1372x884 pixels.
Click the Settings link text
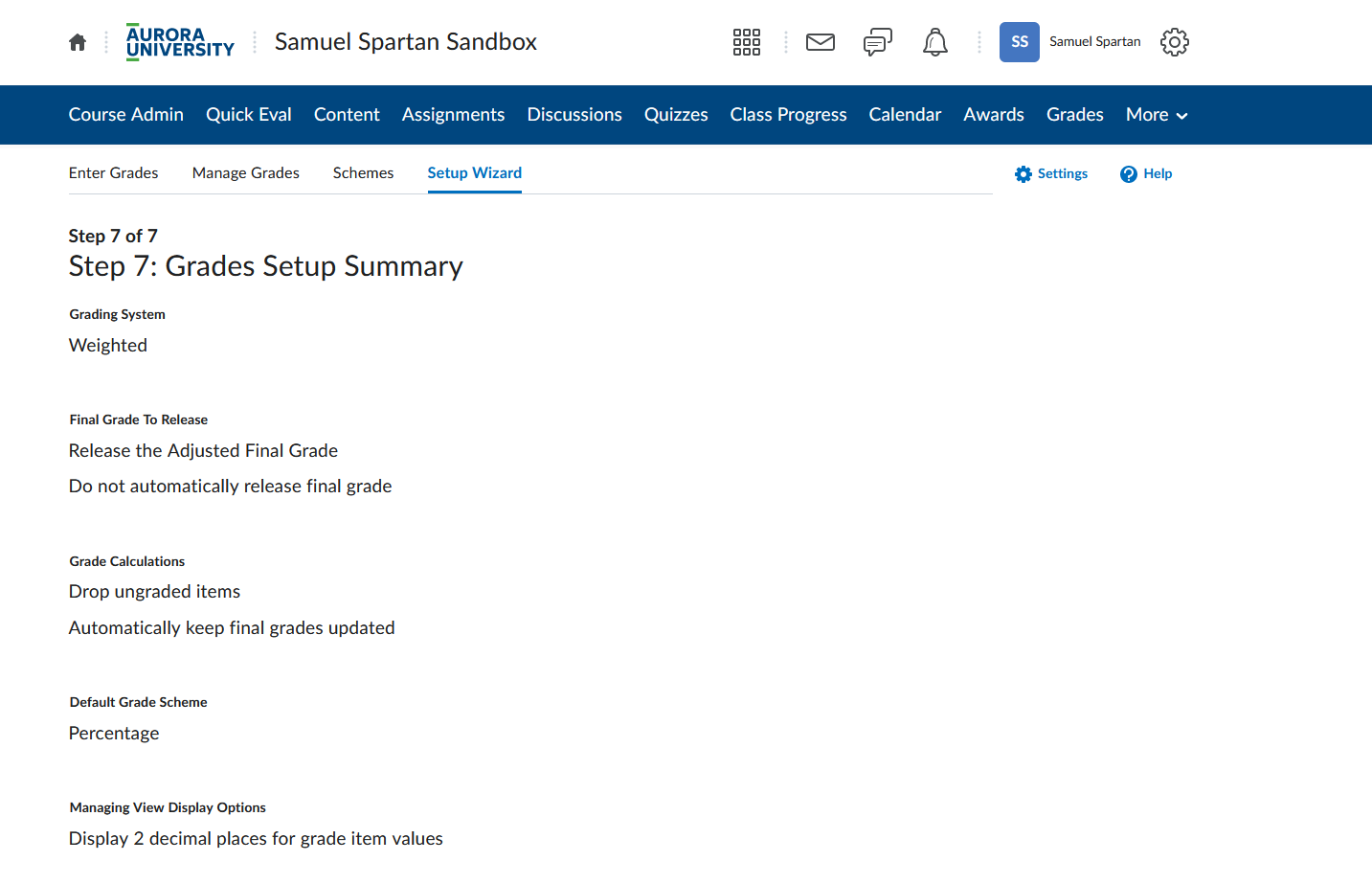coord(1063,174)
